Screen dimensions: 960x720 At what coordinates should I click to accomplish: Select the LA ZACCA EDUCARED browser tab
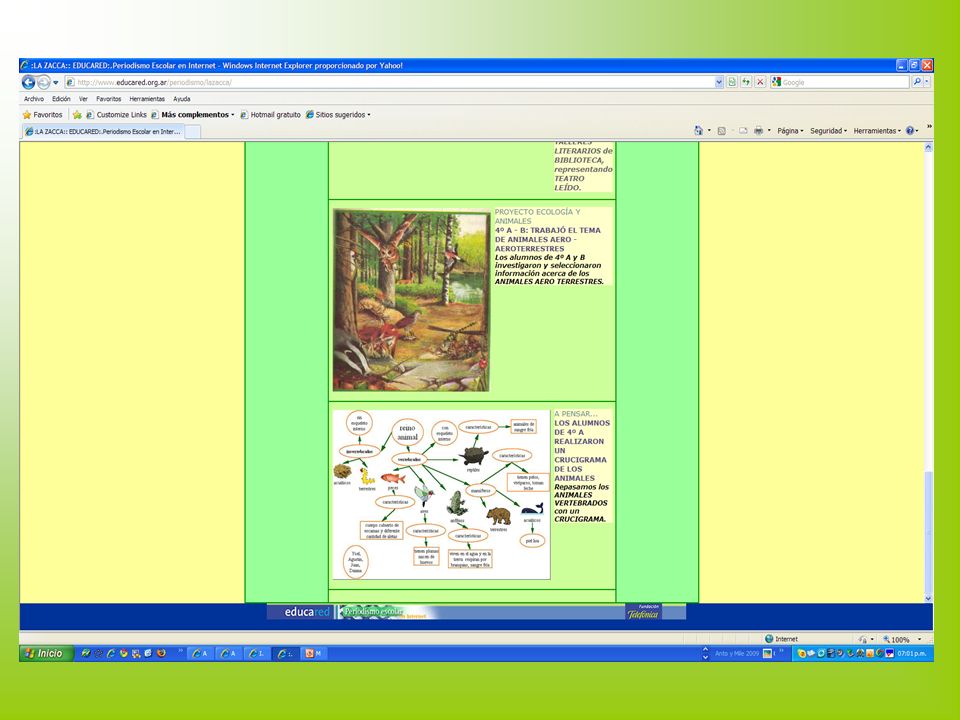point(102,131)
